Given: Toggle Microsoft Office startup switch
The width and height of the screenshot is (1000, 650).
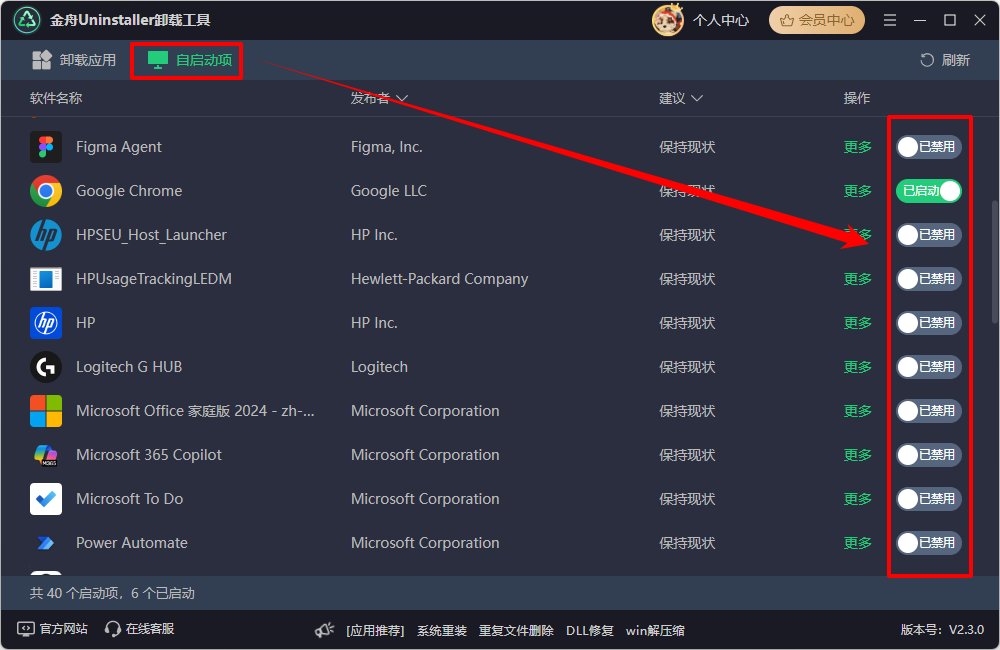Looking at the screenshot, I should pyautogui.click(x=929, y=411).
